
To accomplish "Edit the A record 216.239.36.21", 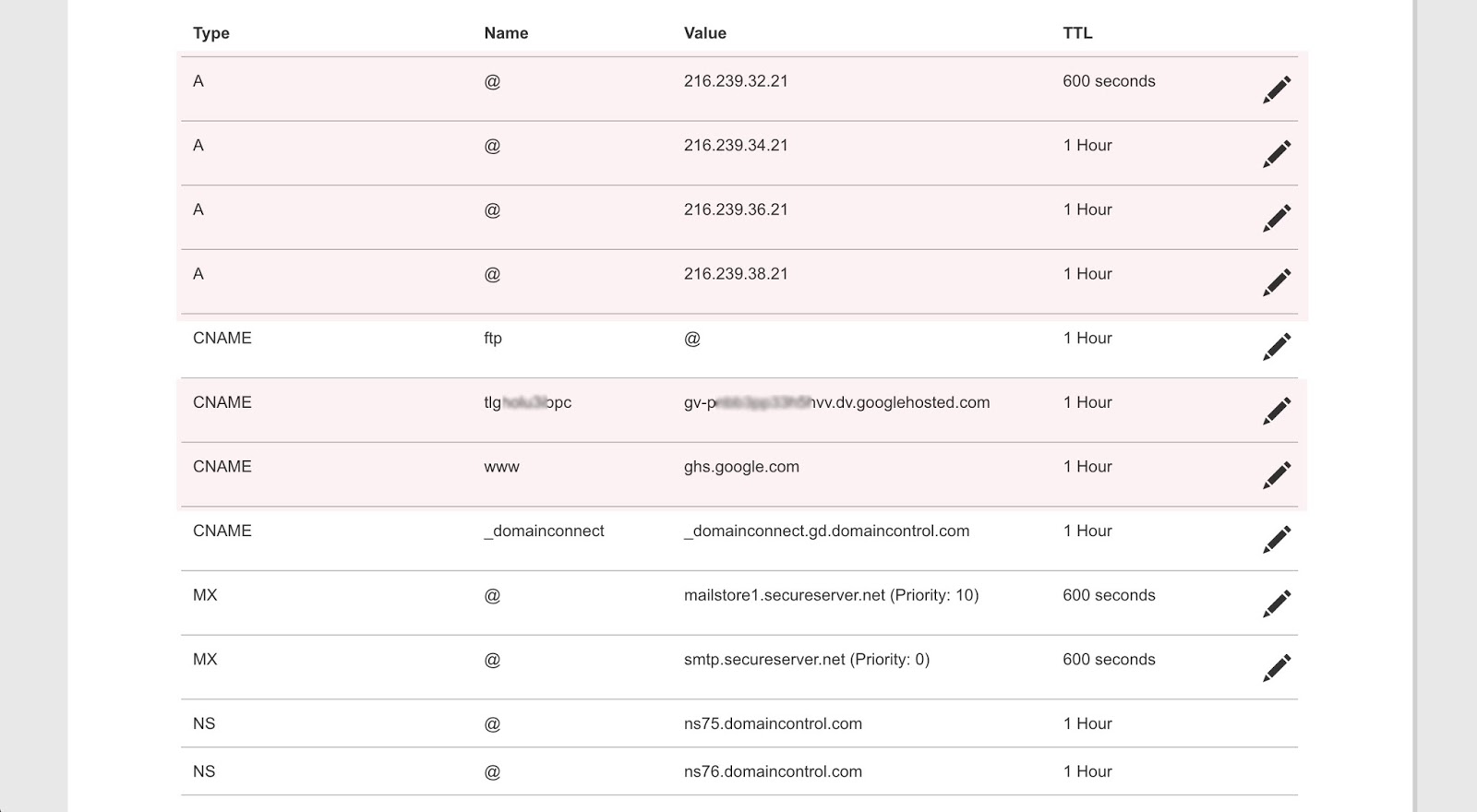I will coord(1277,218).
